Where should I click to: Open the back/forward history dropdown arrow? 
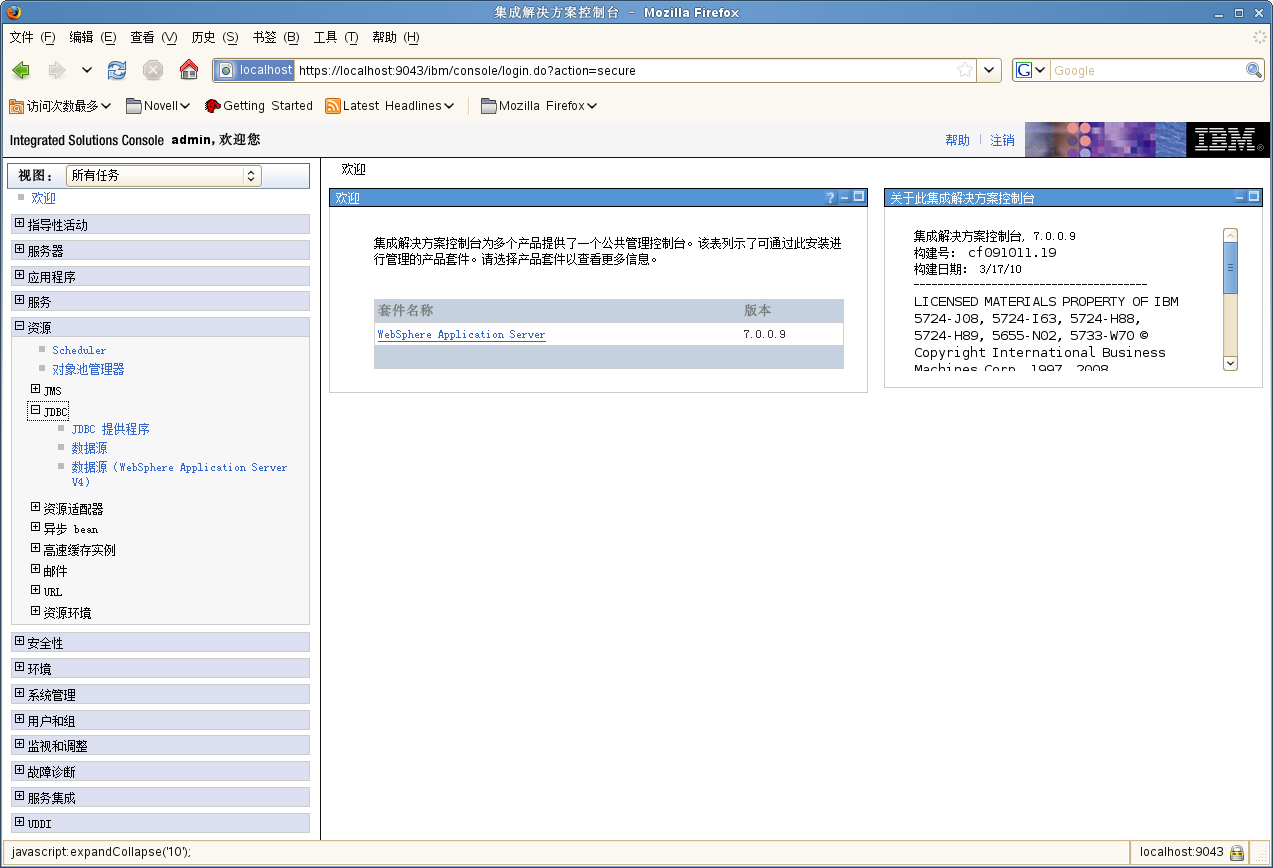pyautogui.click(x=87, y=70)
